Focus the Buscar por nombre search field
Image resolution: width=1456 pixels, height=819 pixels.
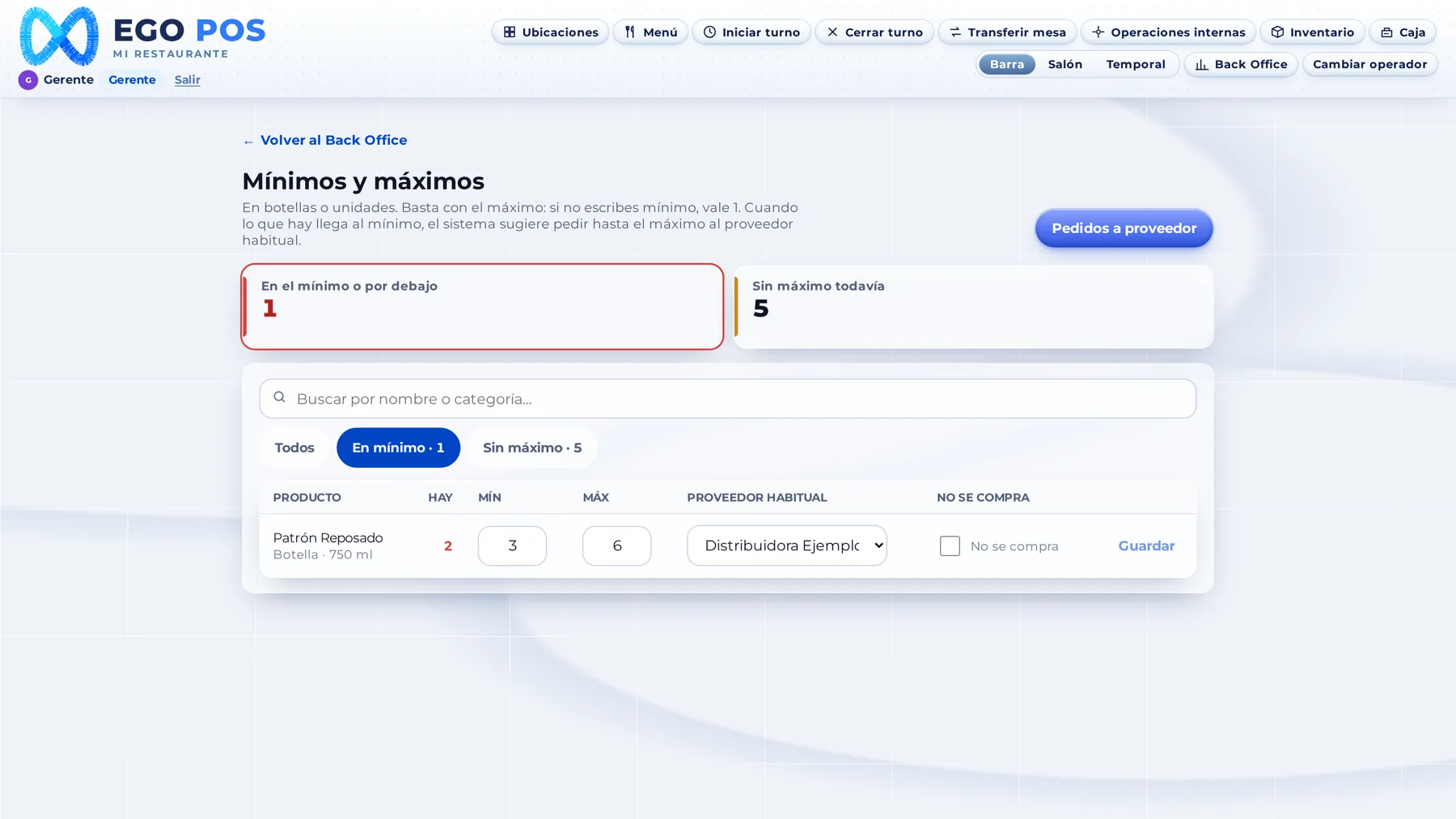click(x=727, y=399)
